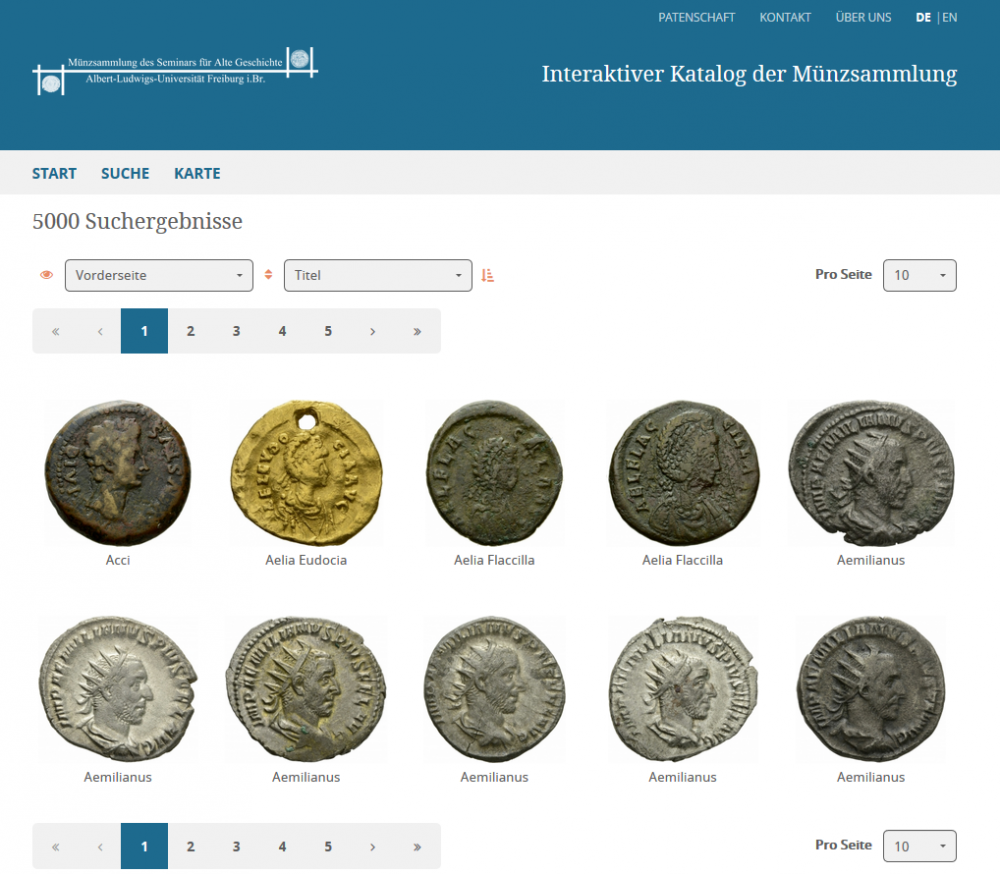The image size is (1000, 874).
Task: Open the Vorderseite view dropdown
Action: pos(159,275)
